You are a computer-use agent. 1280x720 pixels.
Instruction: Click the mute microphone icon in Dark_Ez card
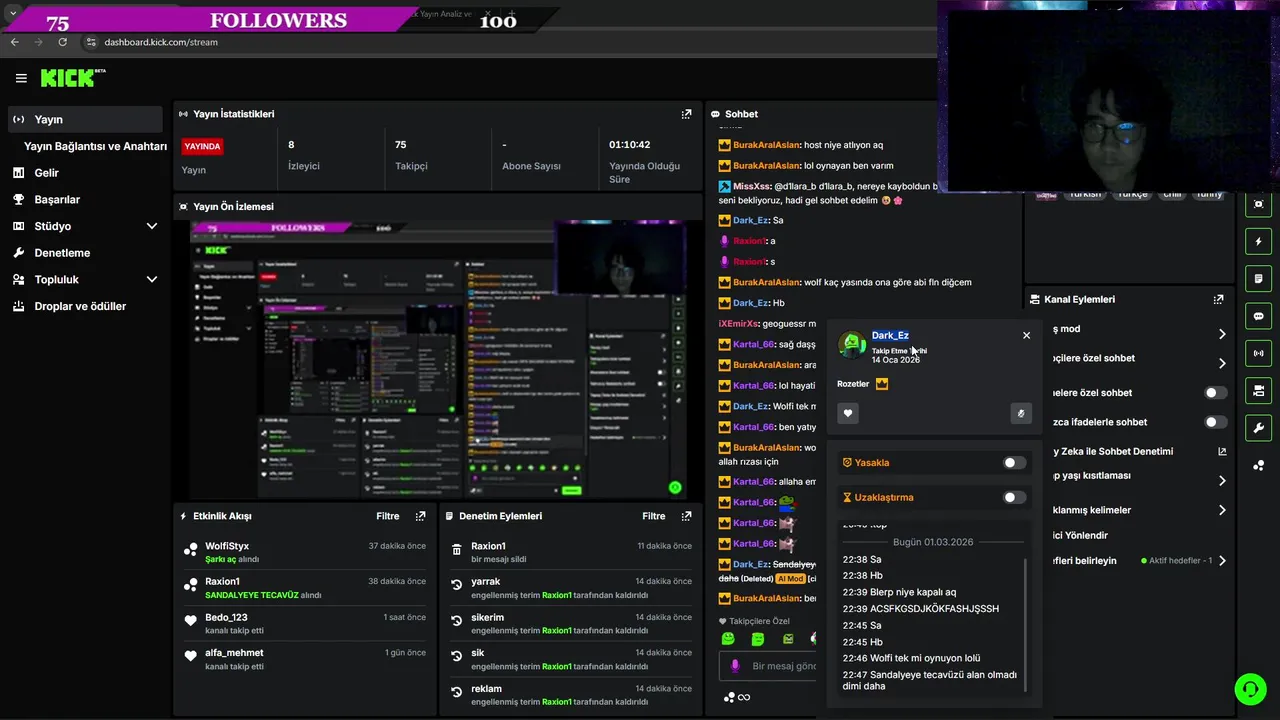(x=1021, y=413)
